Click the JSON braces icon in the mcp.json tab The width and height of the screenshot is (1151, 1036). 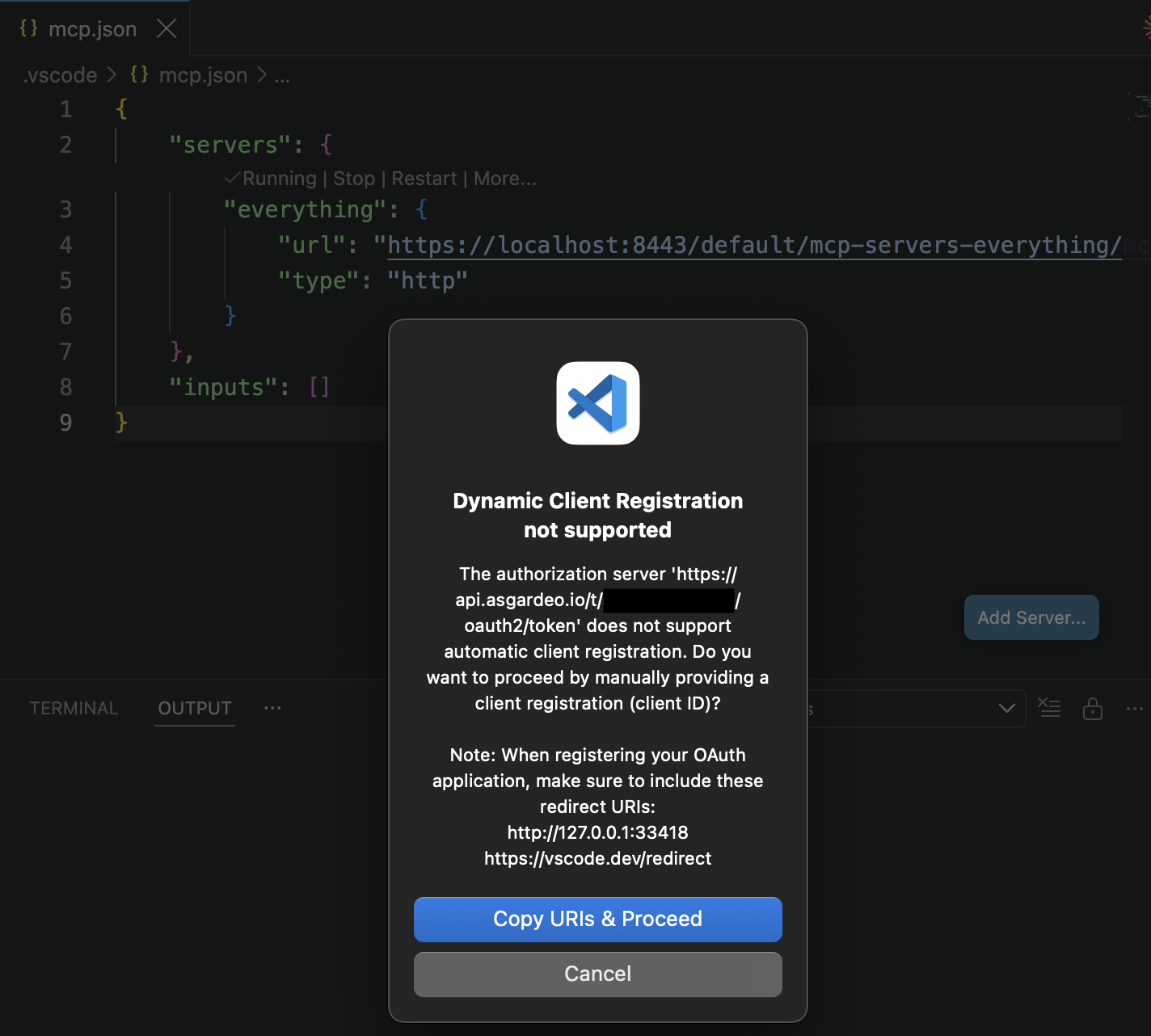pyautogui.click(x=29, y=28)
